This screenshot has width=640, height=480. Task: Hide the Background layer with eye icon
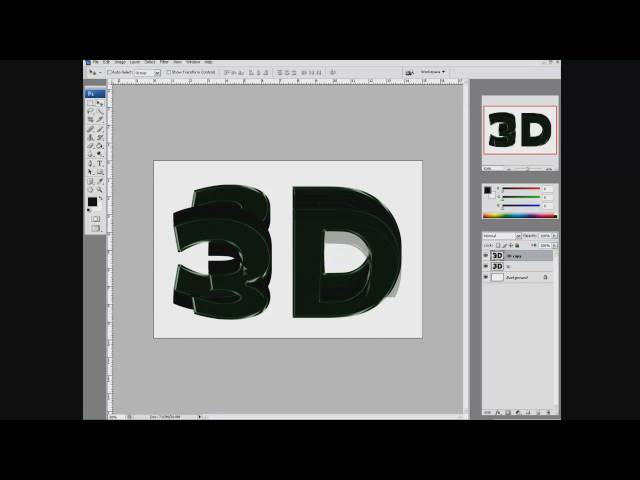coord(486,277)
